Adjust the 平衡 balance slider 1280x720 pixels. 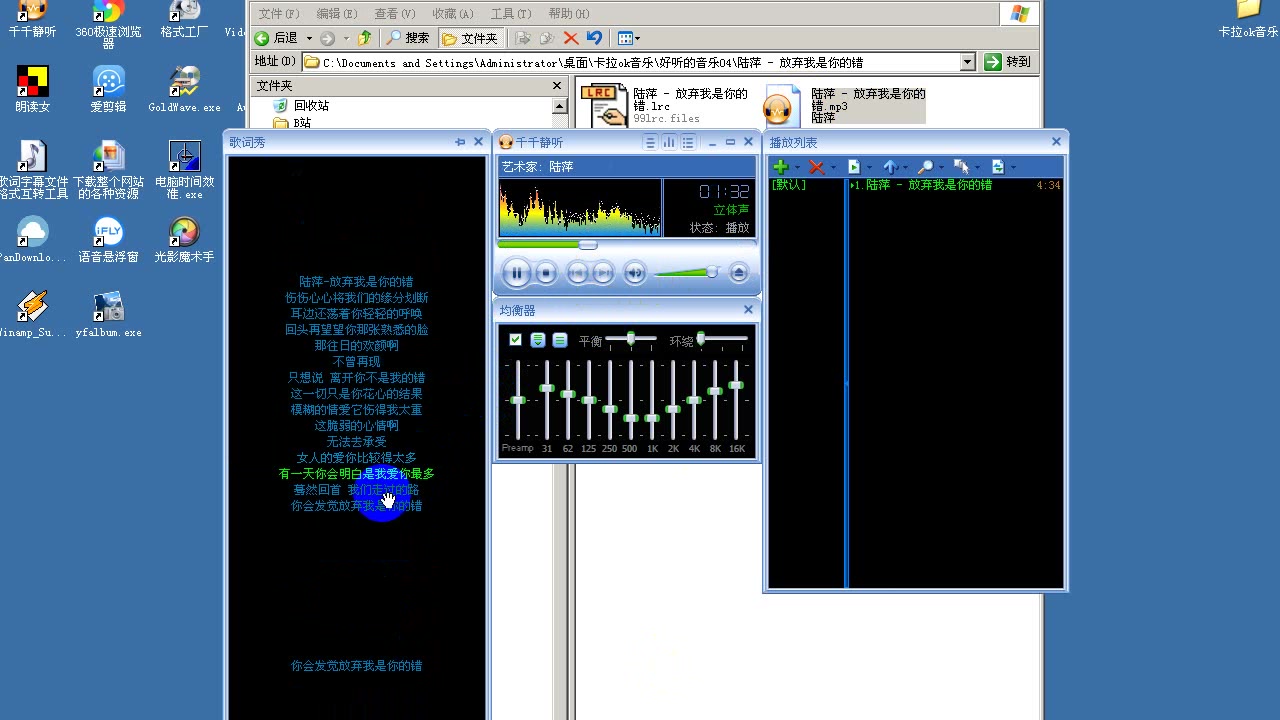[x=631, y=340]
